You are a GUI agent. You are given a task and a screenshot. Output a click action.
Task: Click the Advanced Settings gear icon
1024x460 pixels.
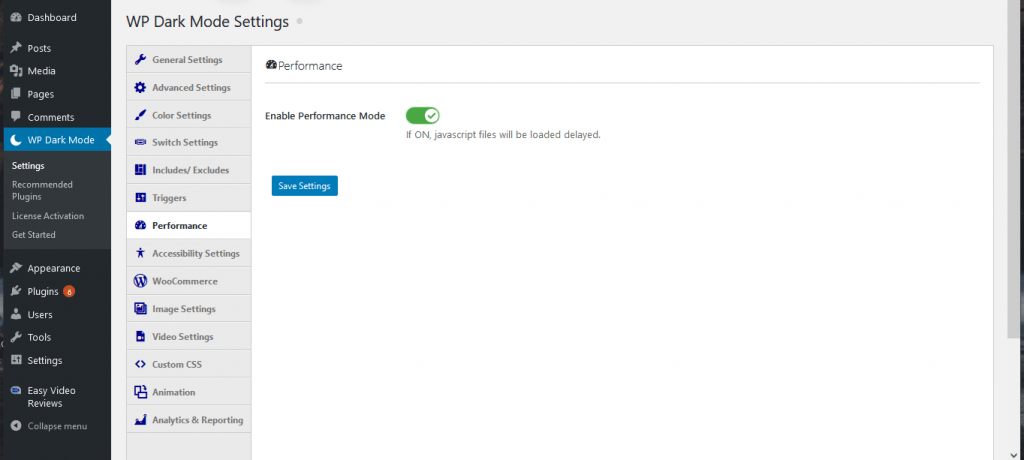(x=140, y=88)
